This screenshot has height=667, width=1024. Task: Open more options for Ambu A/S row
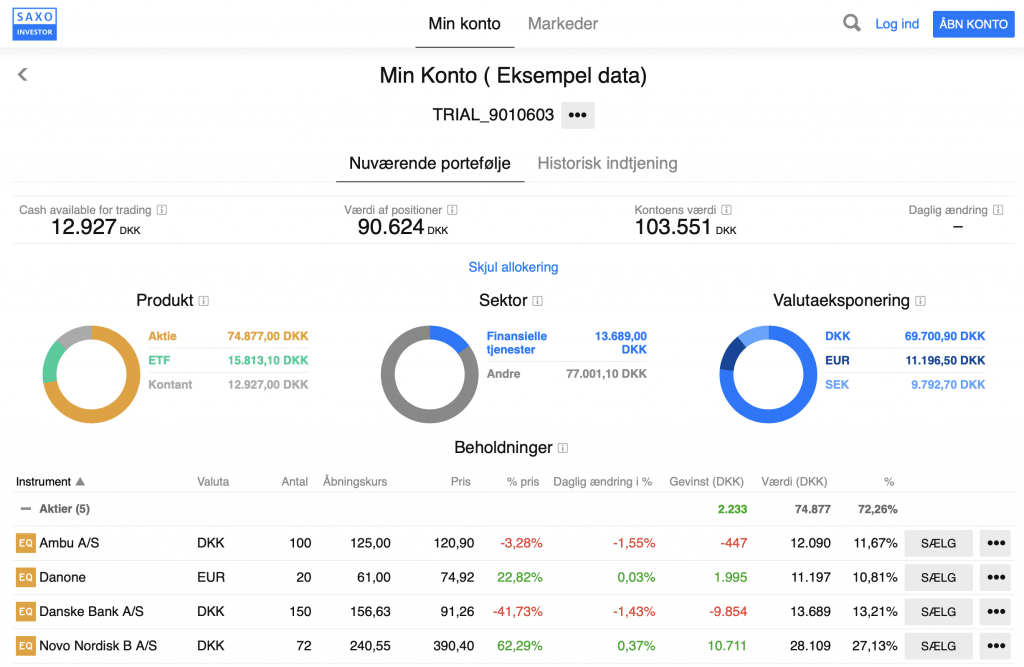point(996,543)
